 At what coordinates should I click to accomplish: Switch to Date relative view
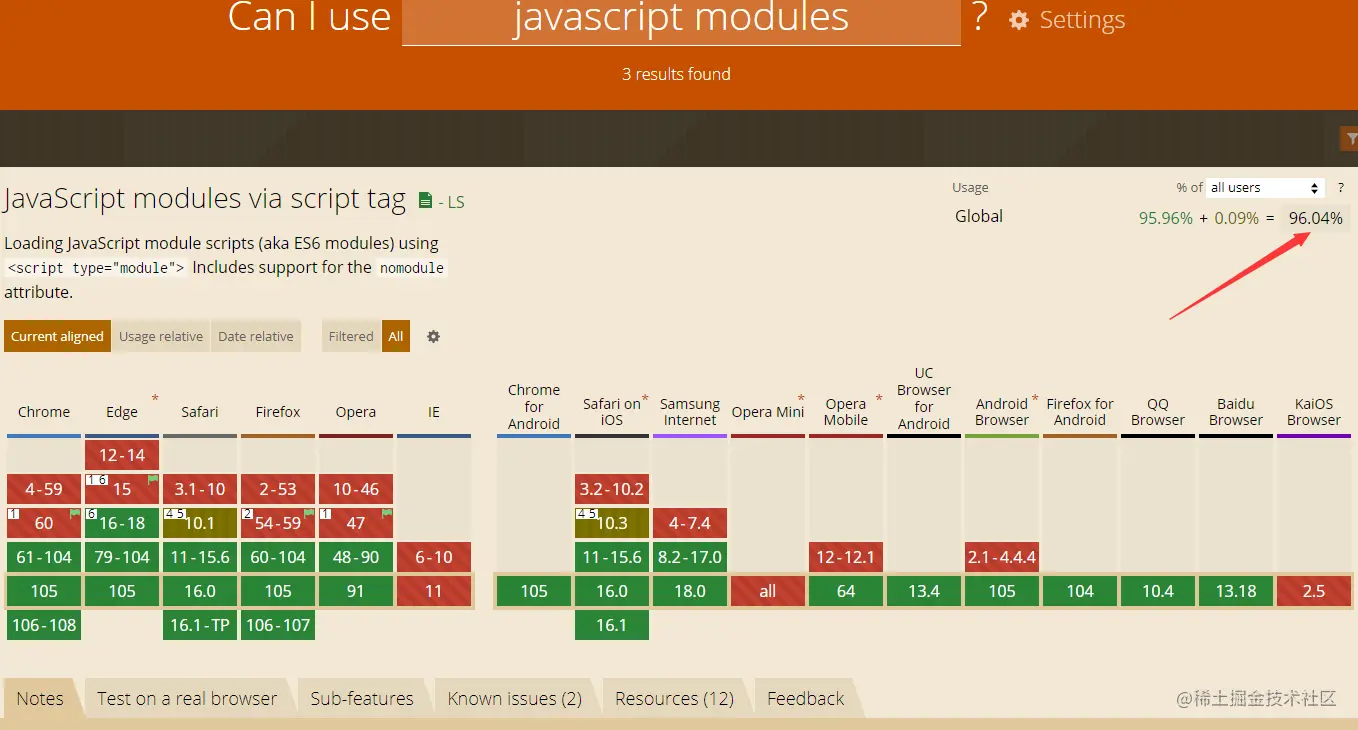pyautogui.click(x=256, y=336)
